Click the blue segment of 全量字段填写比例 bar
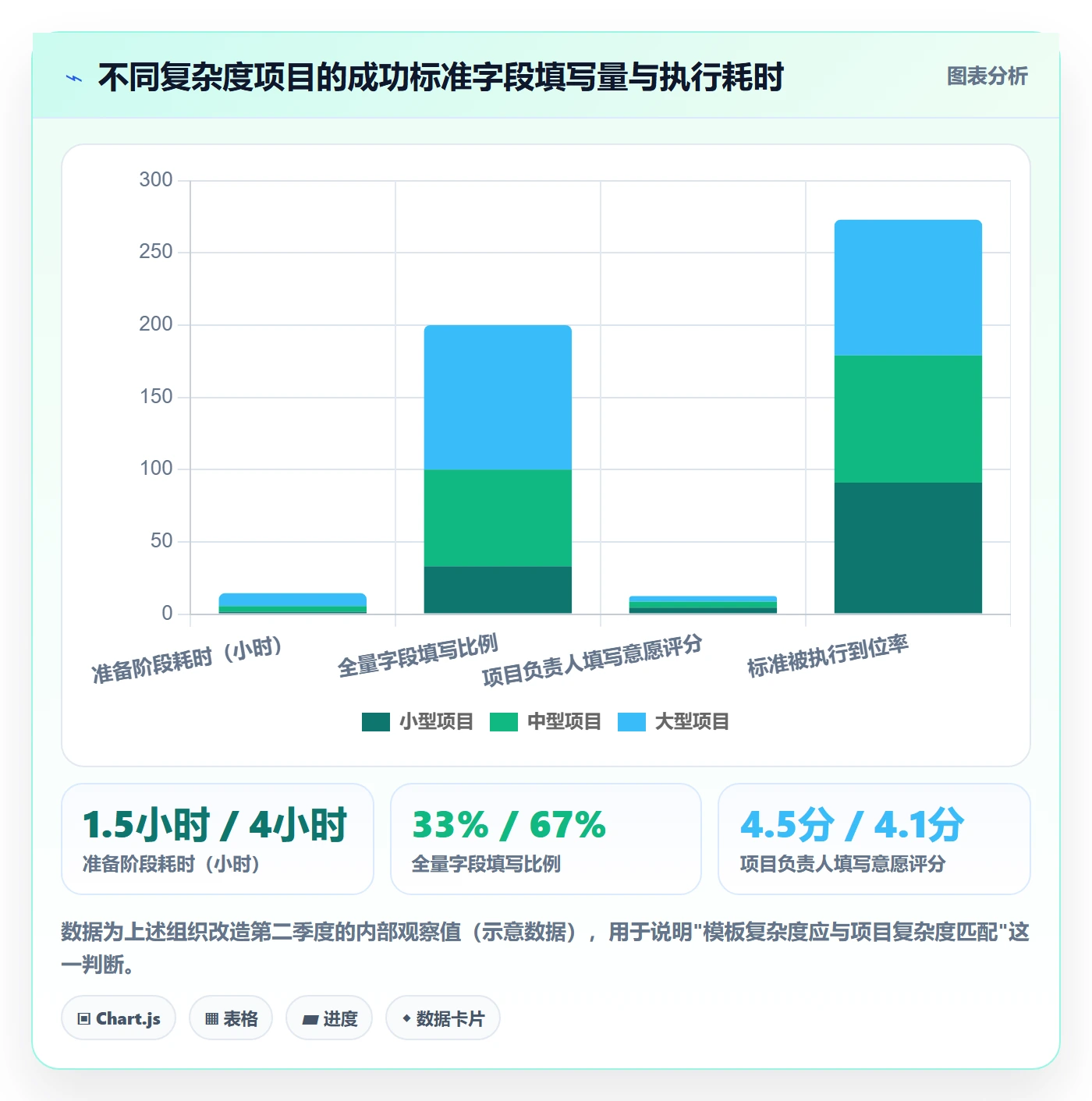The width and height of the screenshot is (1092, 1101). (498, 398)
